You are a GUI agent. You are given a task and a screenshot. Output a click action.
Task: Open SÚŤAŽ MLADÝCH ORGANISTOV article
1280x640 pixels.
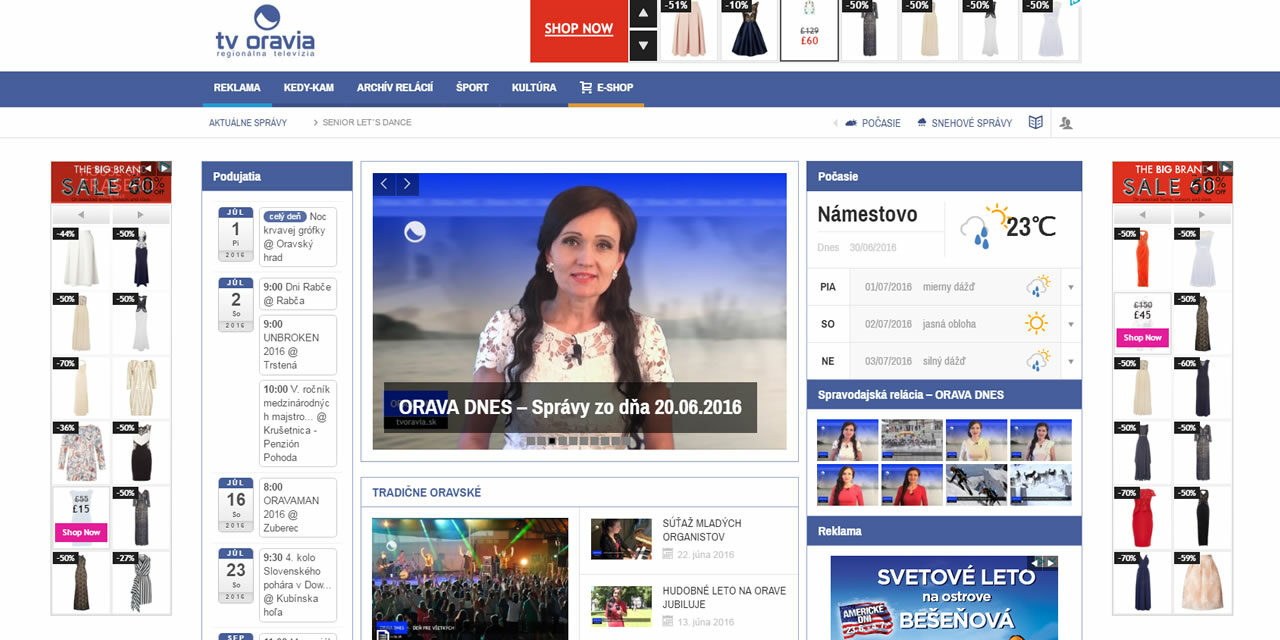point(701,530)
